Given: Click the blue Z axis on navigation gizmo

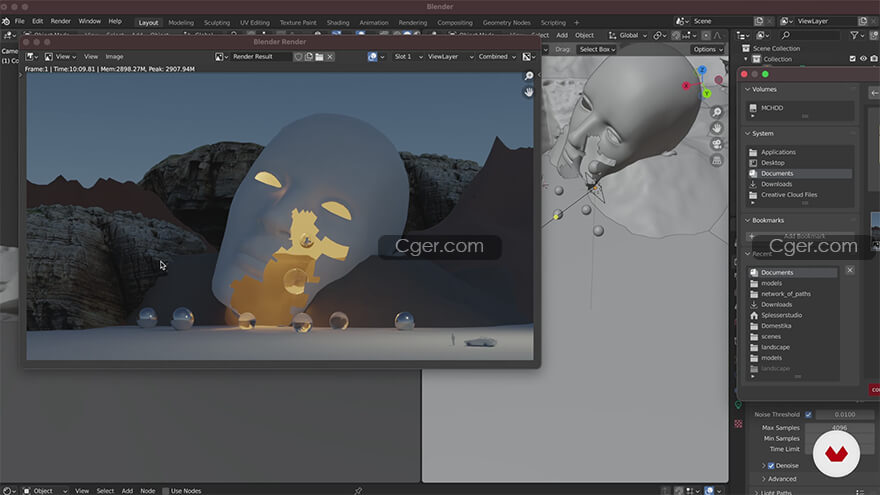Looking at the screenshot, I should click(702, 70).
